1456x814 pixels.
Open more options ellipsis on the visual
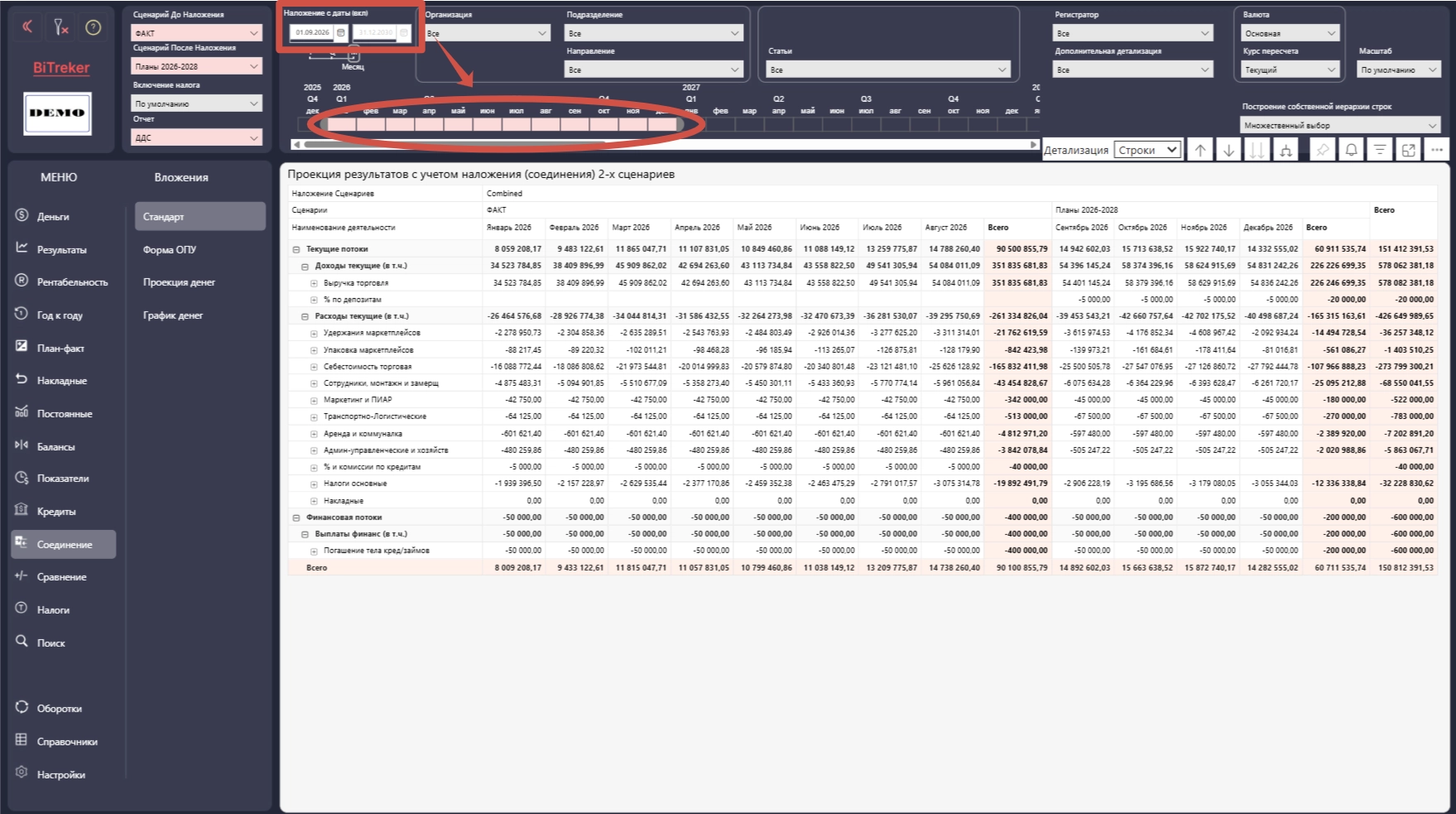pyautogui.click(x=1436, y=150)
